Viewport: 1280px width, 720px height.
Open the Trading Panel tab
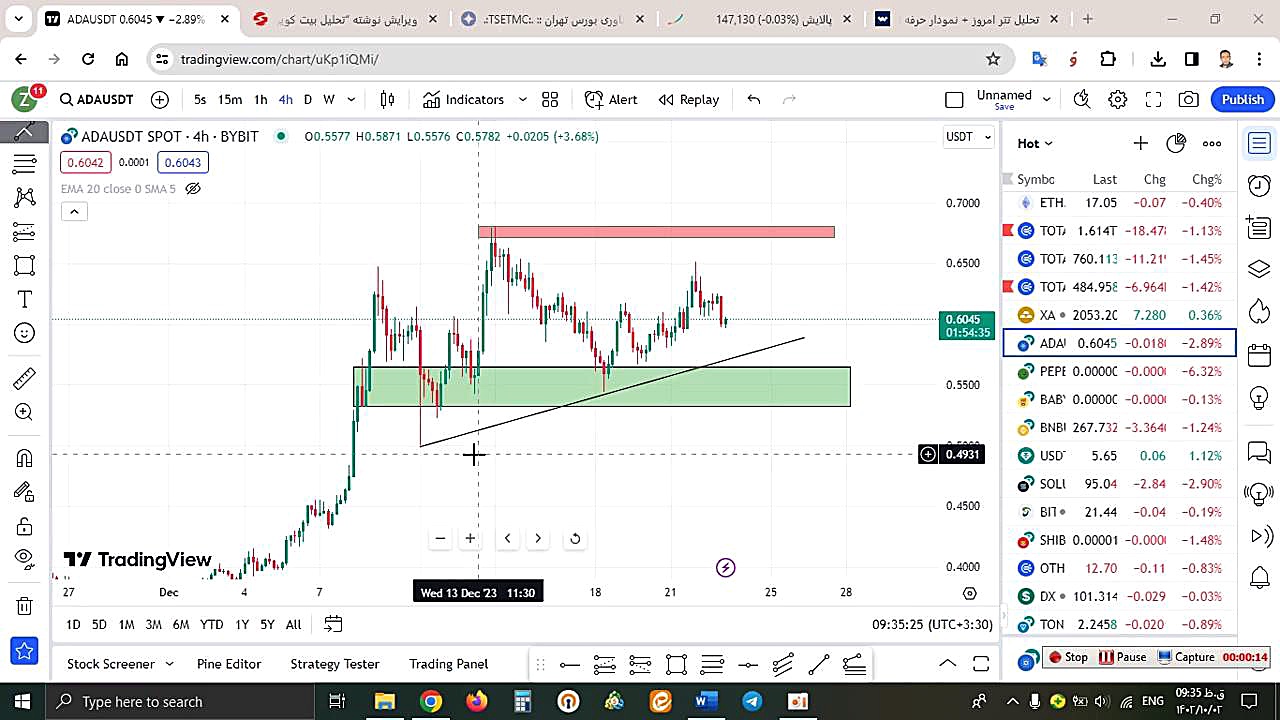pyautogui.click(x=448, y=663)
